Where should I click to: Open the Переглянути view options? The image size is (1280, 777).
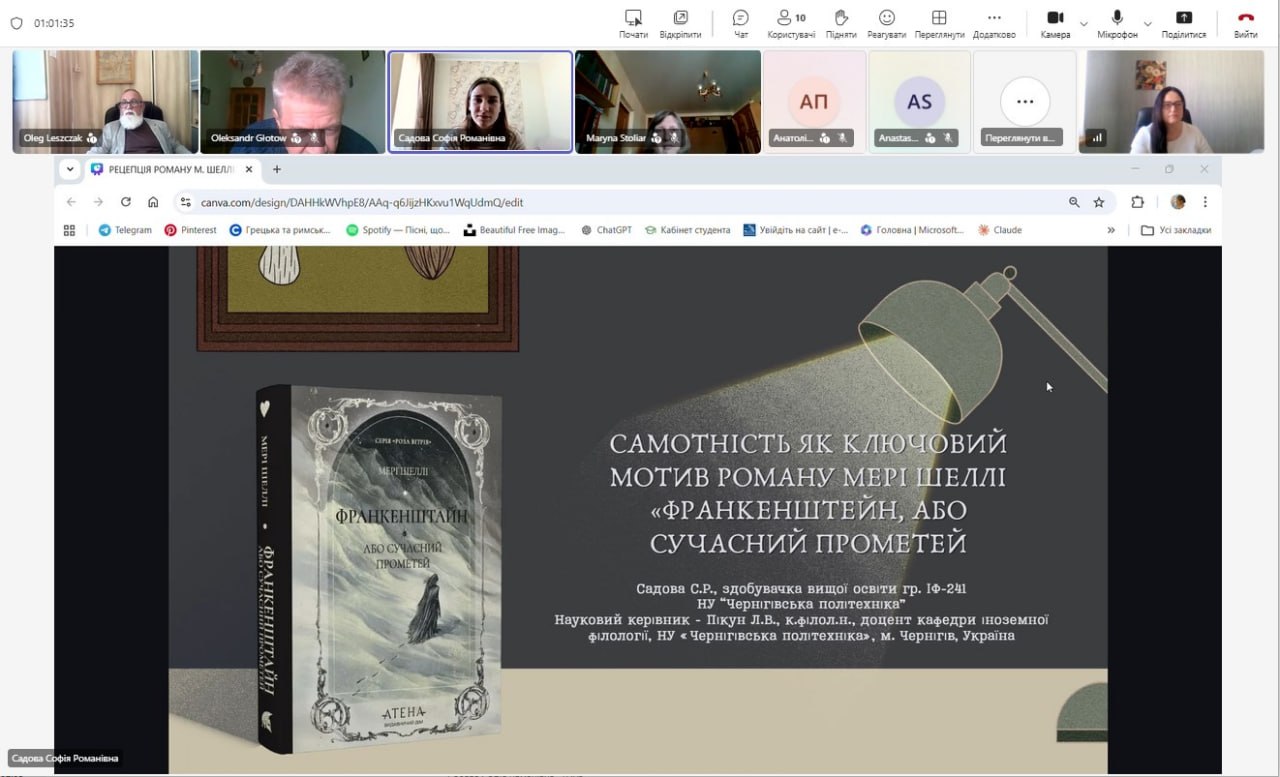click(x=939, y=24)
